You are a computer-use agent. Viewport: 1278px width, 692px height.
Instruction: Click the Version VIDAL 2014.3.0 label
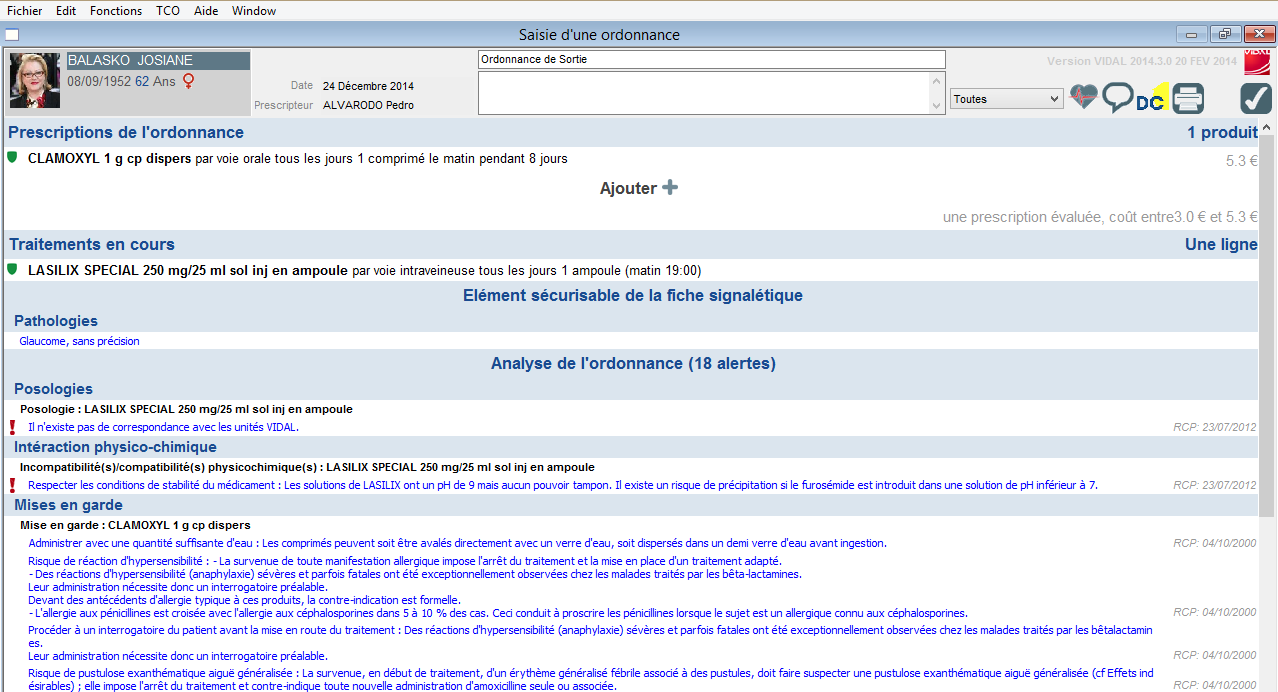1142,61
